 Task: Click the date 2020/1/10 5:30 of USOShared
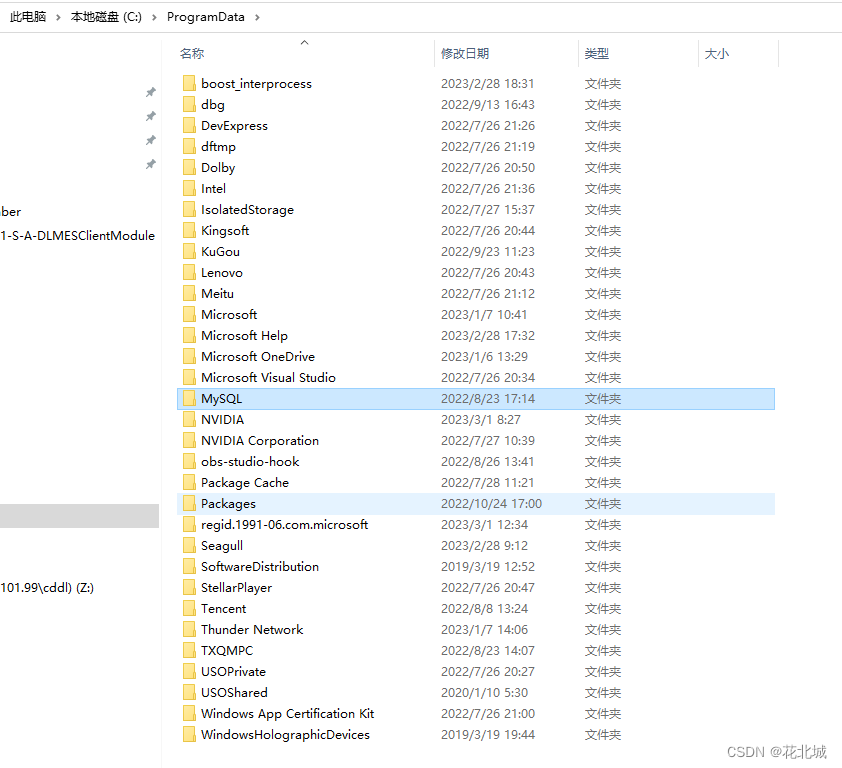click(x=484, y=692)
